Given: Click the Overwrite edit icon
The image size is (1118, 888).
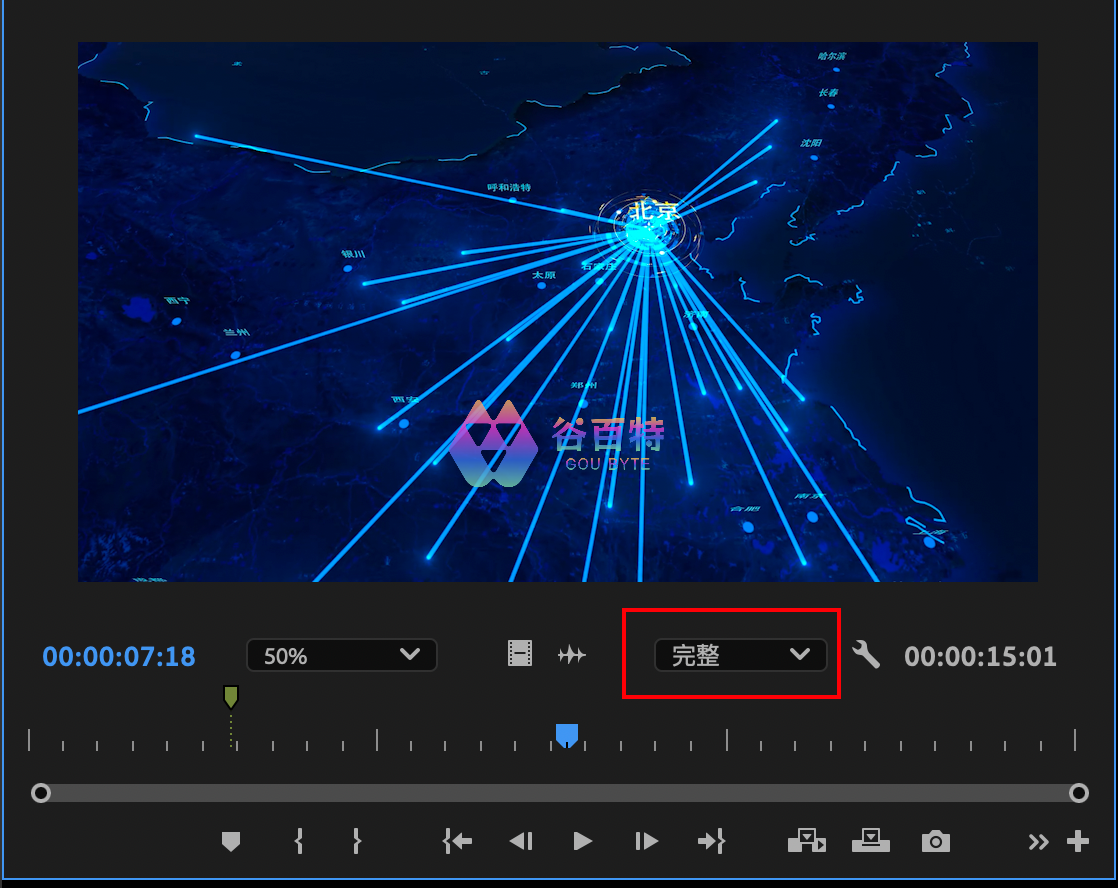Looking at the screenshot, I should click(x=870, y=842).
